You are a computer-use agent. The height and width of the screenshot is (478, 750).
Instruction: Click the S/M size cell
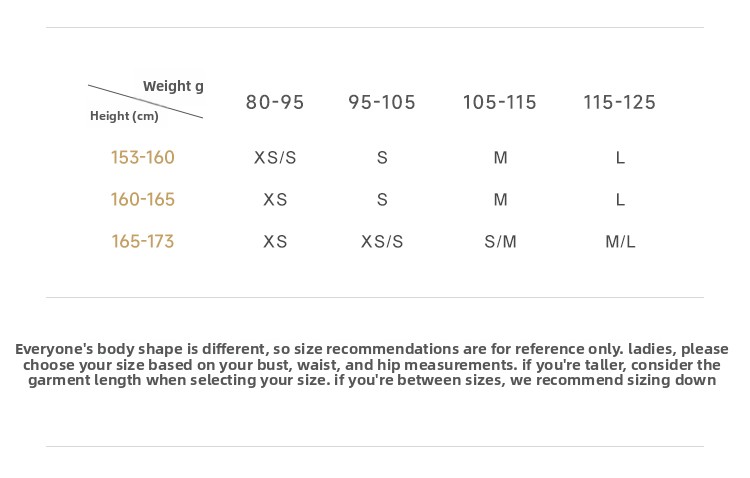tap(500, 241)
